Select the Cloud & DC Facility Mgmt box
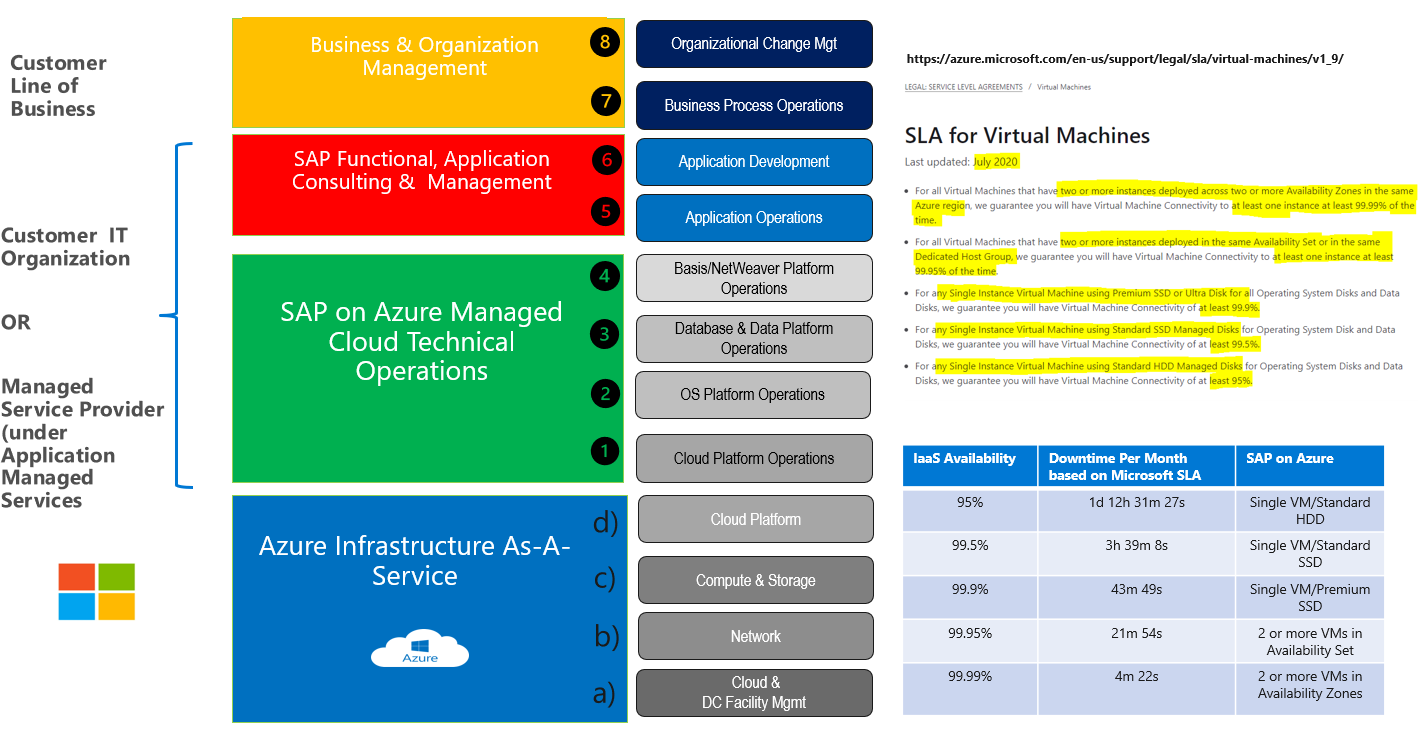This screenshot has width=1422, height=739. click(755, 693)
